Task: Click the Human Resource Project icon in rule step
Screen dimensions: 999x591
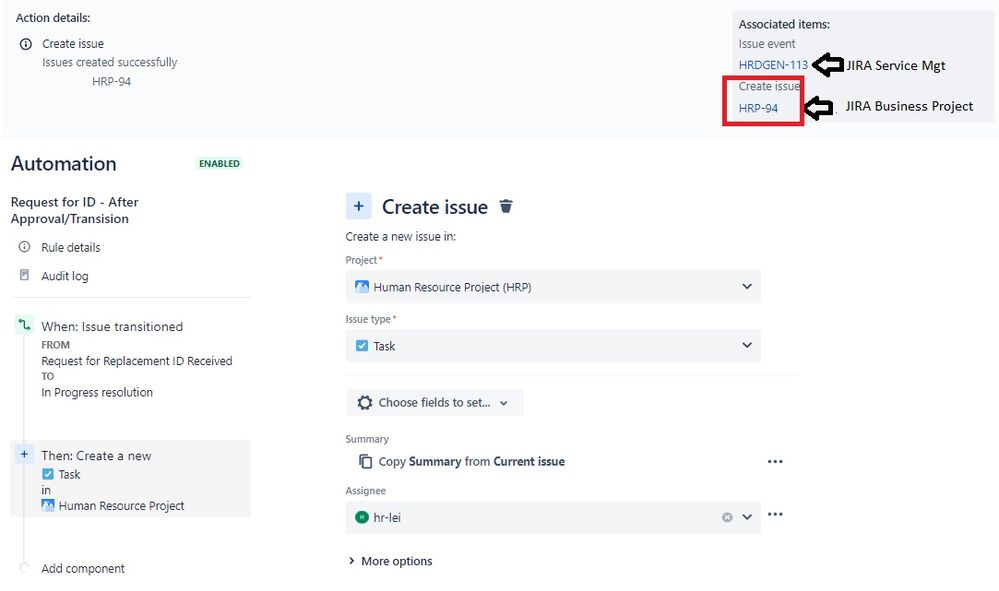Action: [x=48, y=505]
